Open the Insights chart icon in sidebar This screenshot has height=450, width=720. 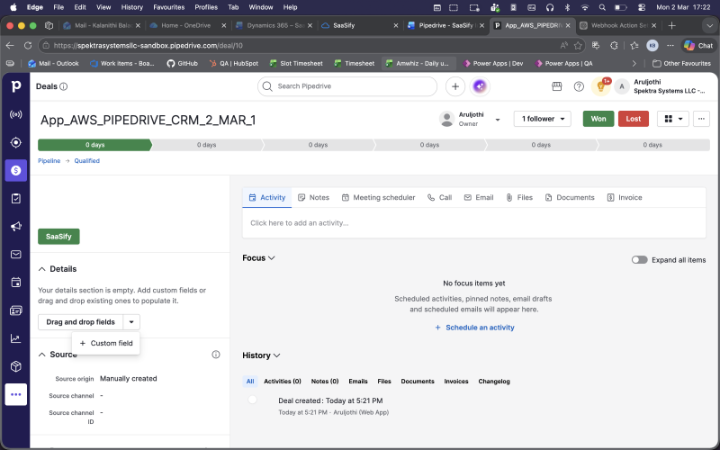click(16, 338)
